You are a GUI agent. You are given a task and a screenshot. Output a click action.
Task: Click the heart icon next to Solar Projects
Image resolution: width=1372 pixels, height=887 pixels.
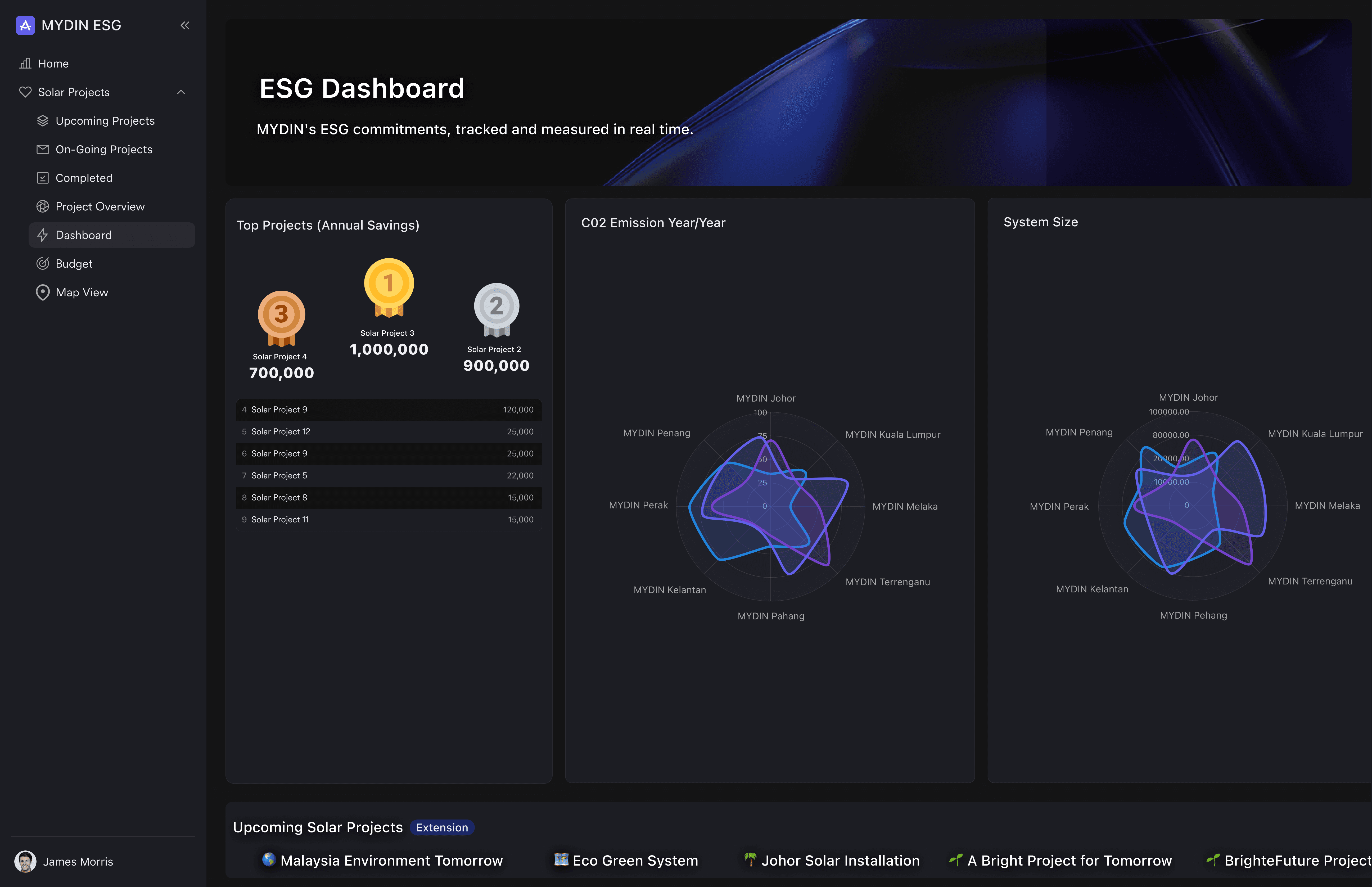pyautogui.click(x=25, y=92)
